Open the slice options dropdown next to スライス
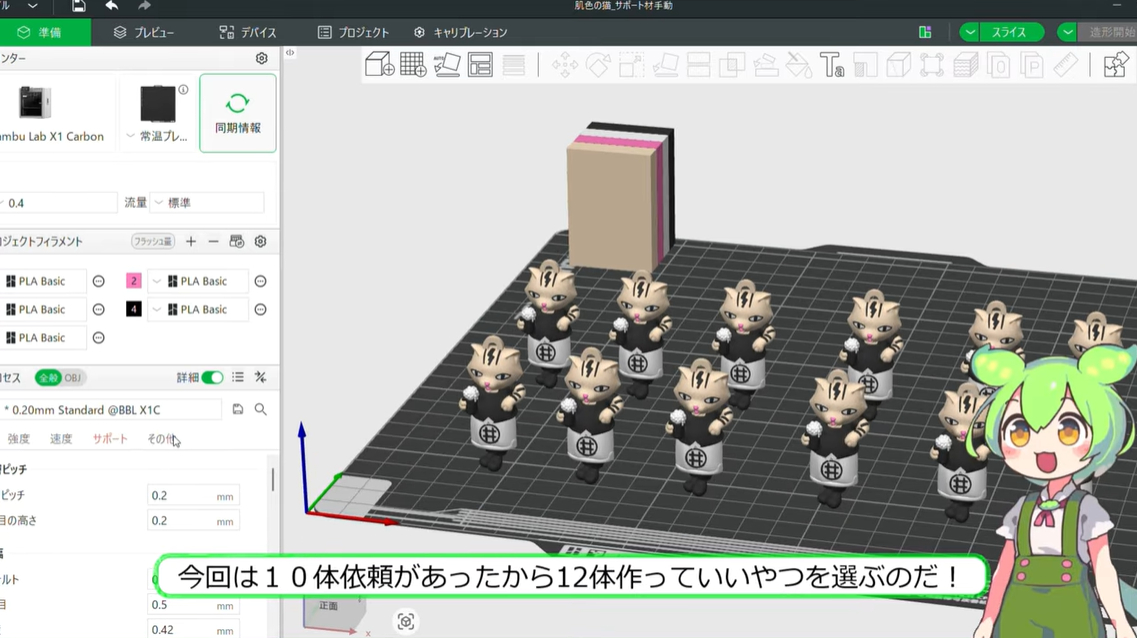 click(x=968, y=31)
